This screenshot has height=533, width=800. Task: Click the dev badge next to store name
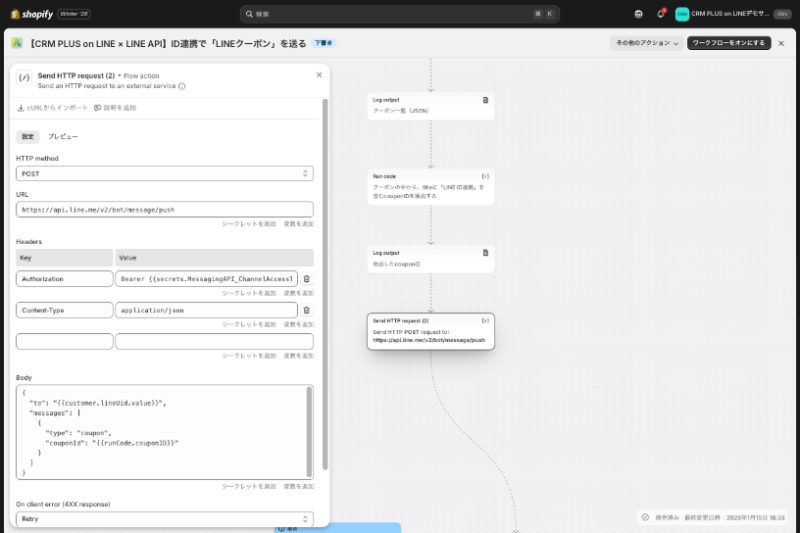783,14
